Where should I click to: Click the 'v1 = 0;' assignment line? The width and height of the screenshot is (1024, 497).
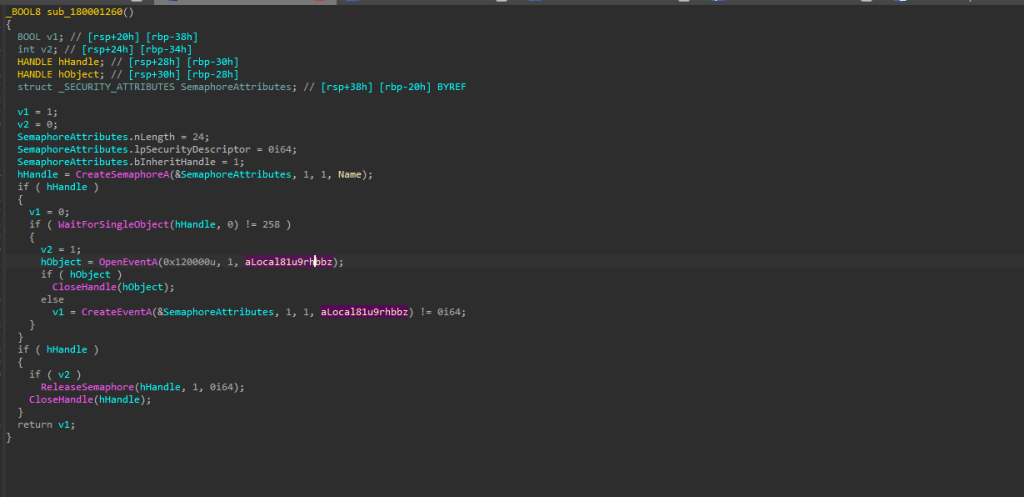(49, 212)
